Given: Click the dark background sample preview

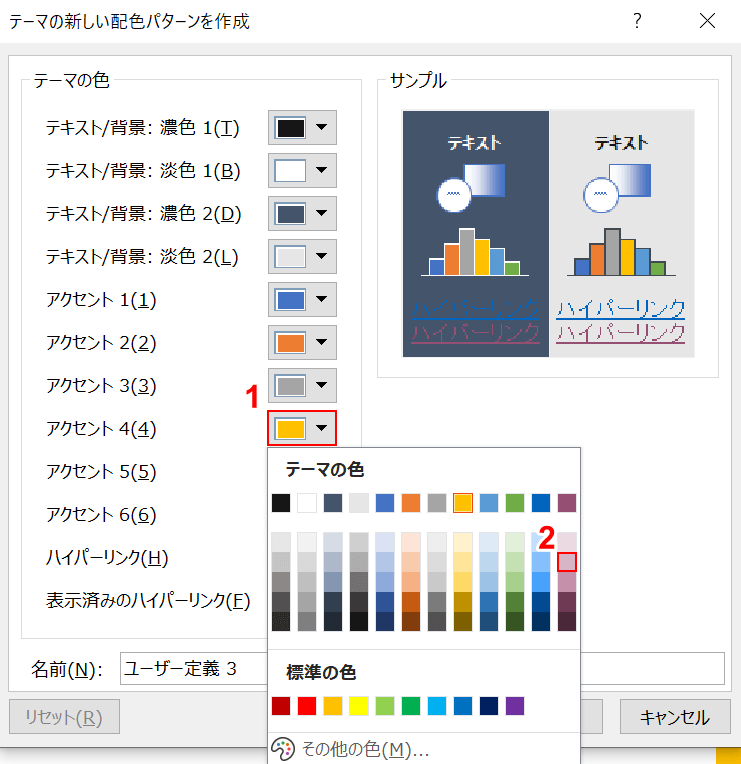Looking at the screenshot, I should 475,234.
